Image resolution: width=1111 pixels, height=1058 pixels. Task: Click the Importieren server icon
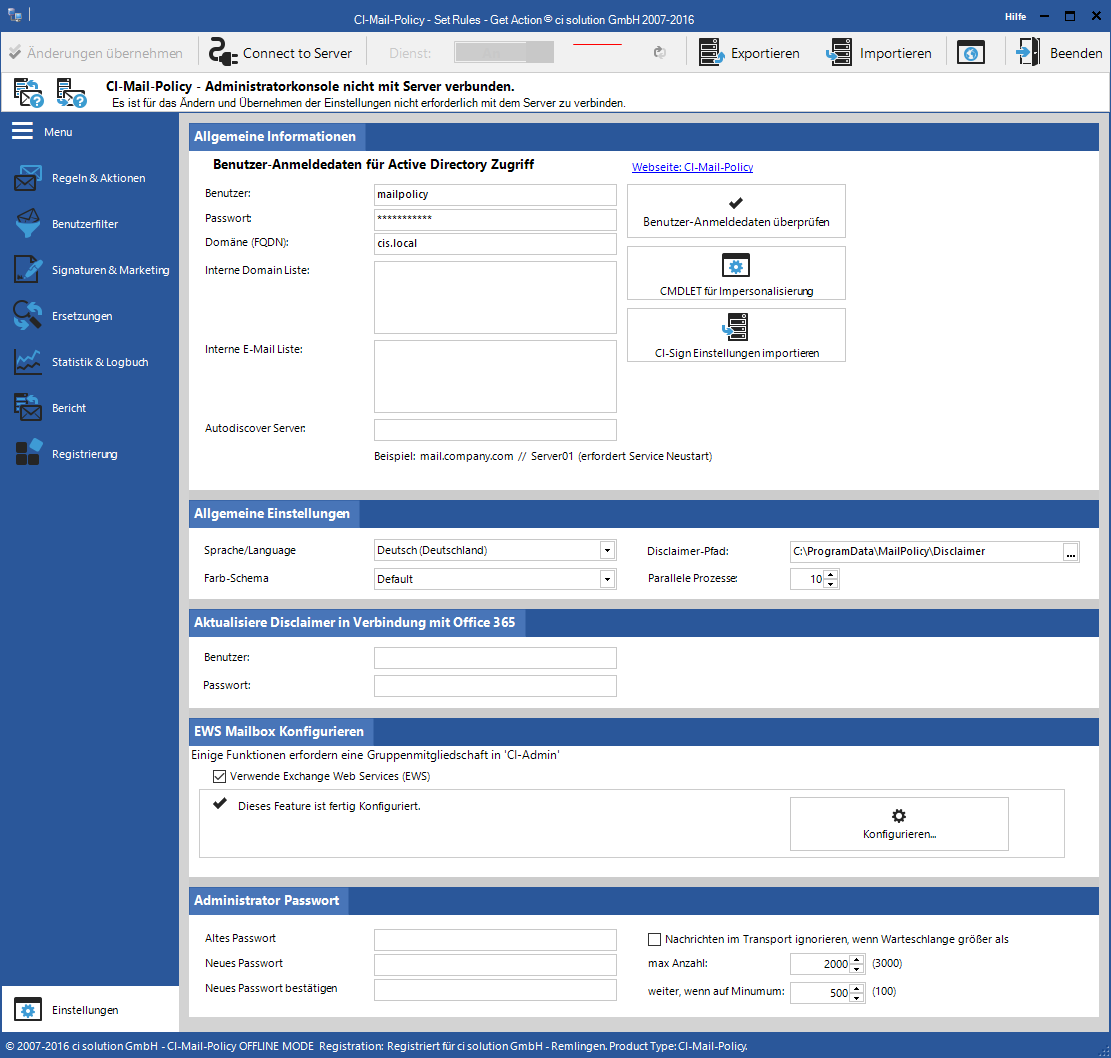pyautogui.click(x=839, y=52)
